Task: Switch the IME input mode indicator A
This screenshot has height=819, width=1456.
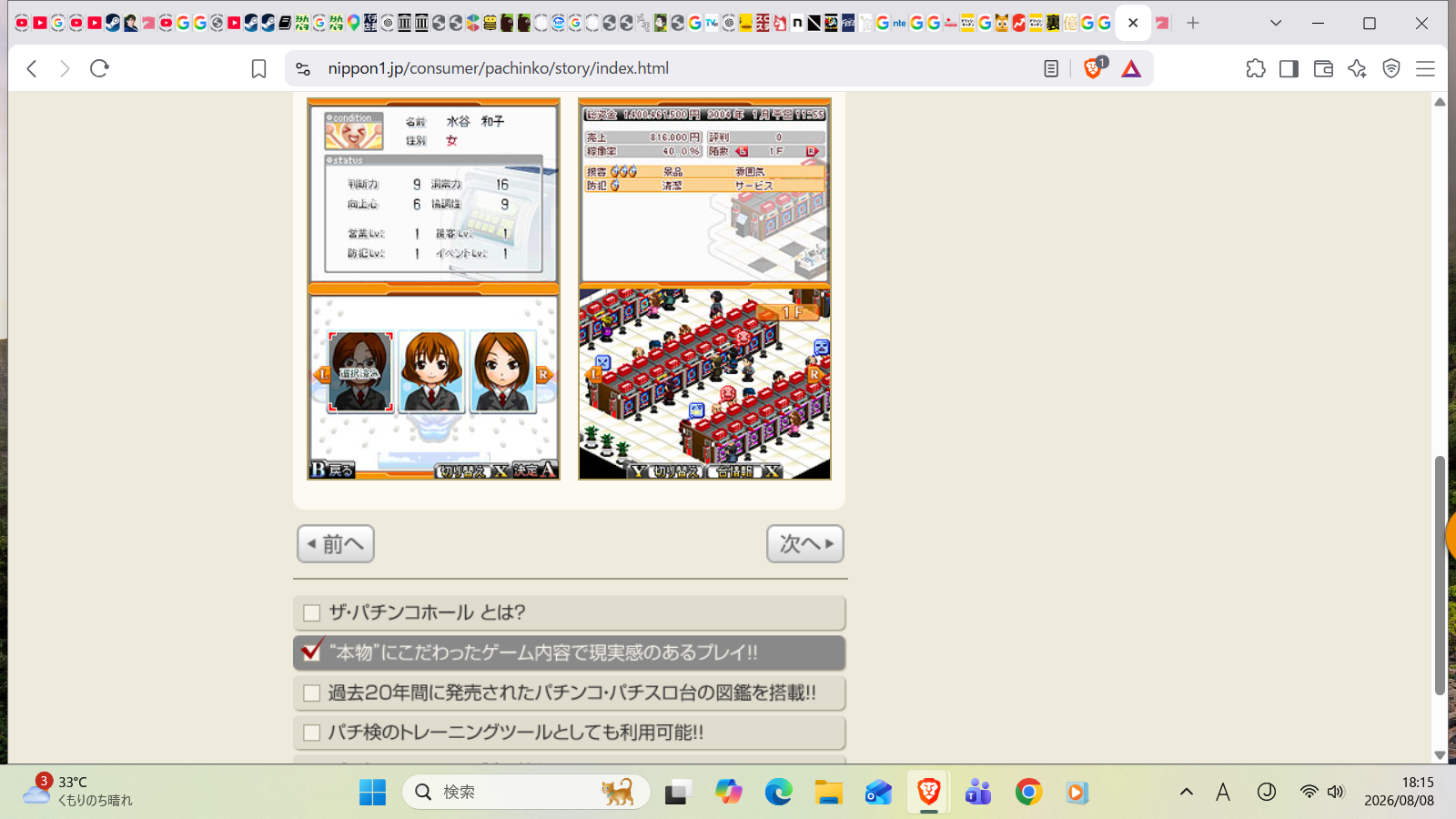Action: click(1223, 792)
